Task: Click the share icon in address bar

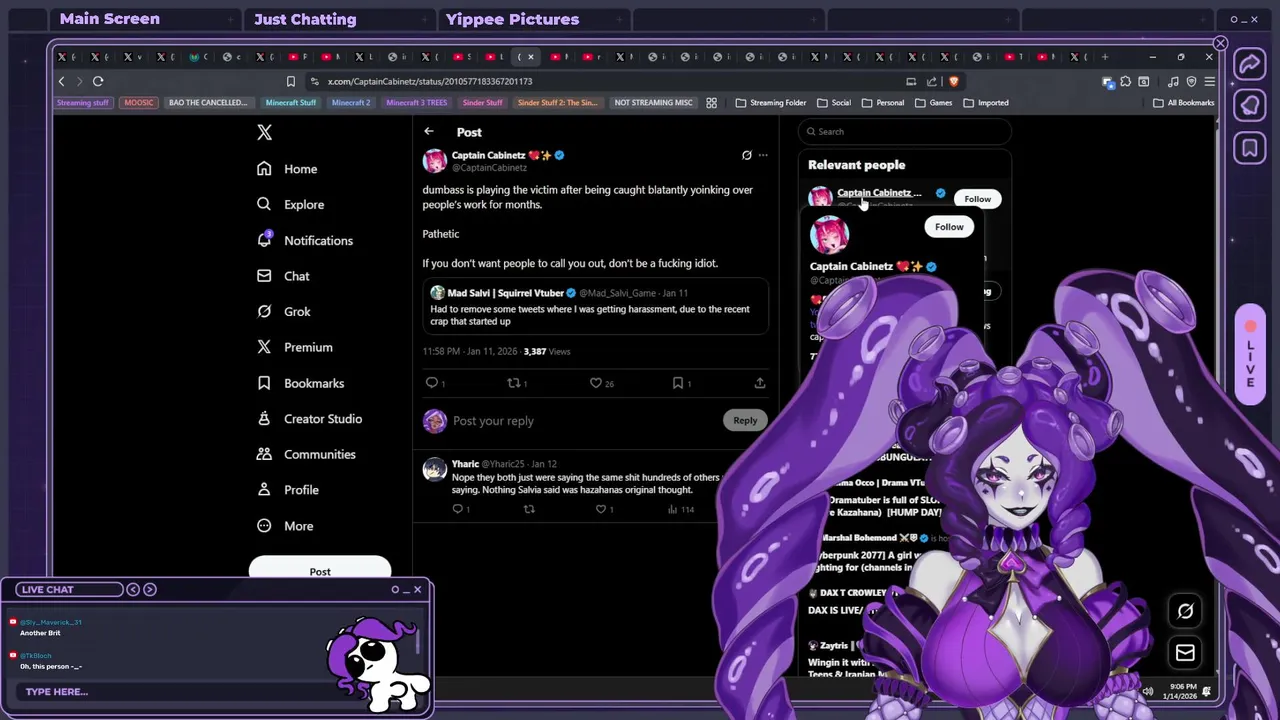Action: click(x=932, y=81)
